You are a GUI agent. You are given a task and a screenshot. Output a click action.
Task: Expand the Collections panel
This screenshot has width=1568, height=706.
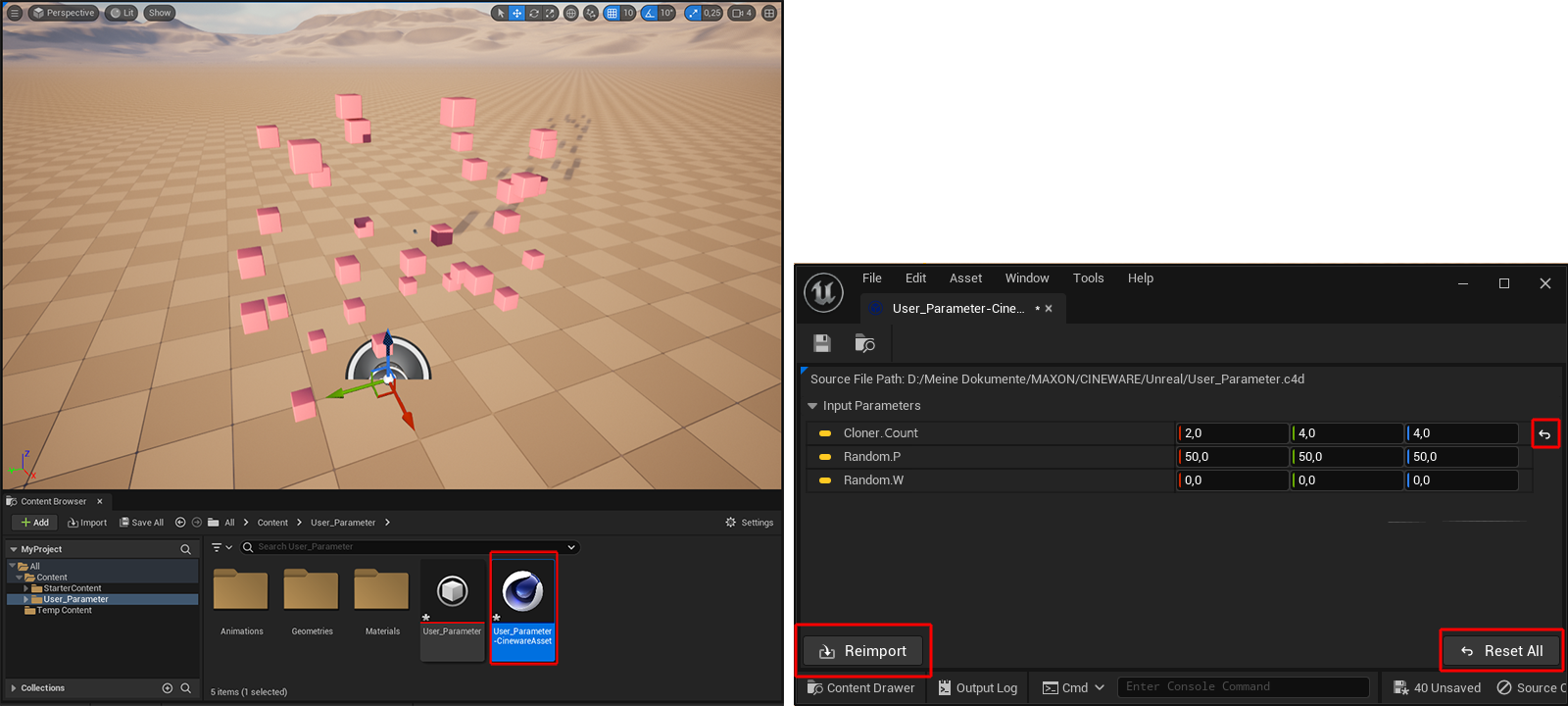click(14, 688)
